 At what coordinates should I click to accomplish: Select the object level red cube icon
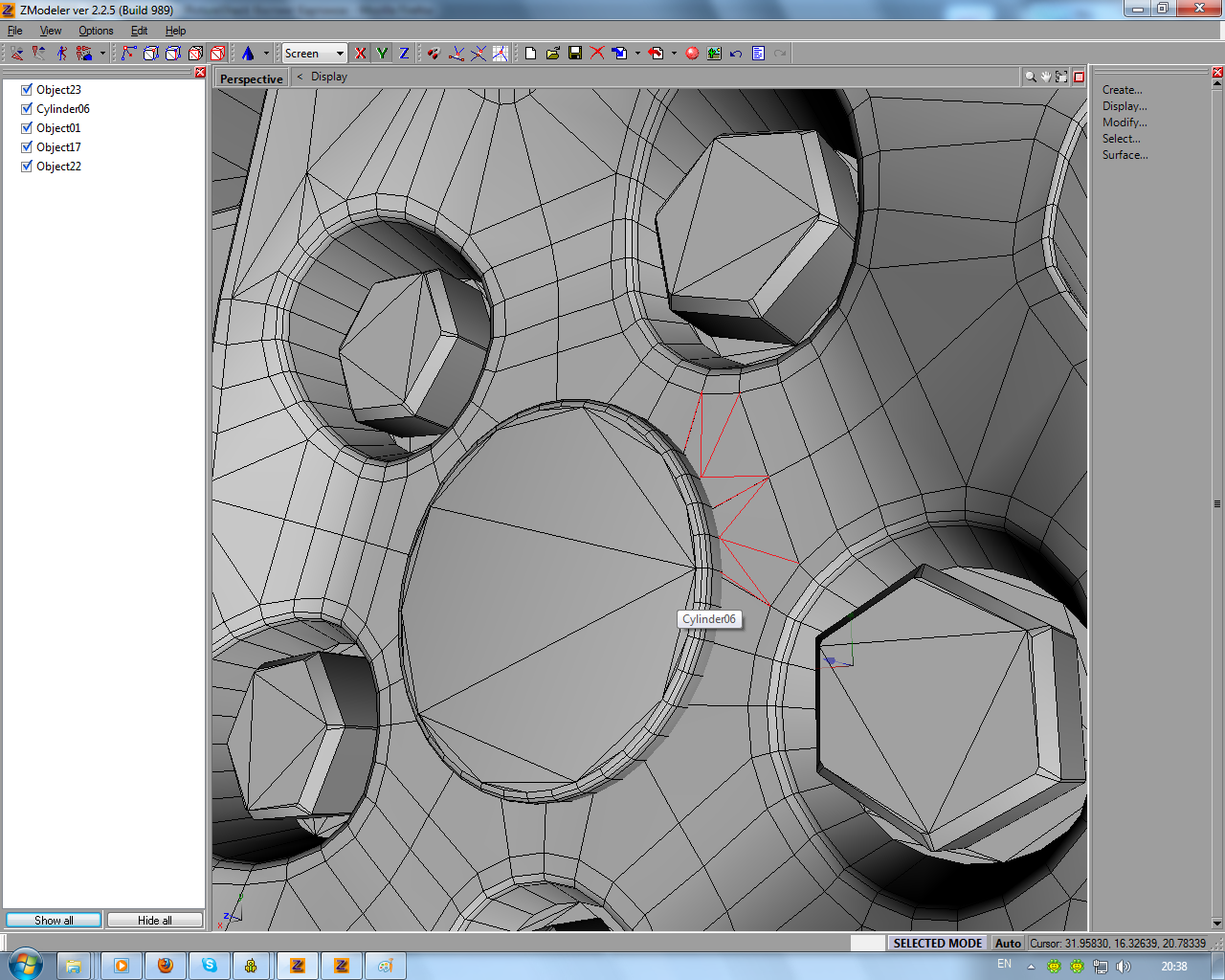coord(218,54)
